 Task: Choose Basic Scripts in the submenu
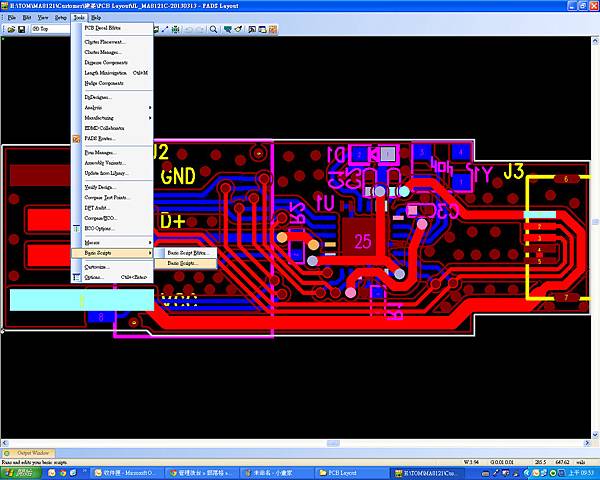186,263
